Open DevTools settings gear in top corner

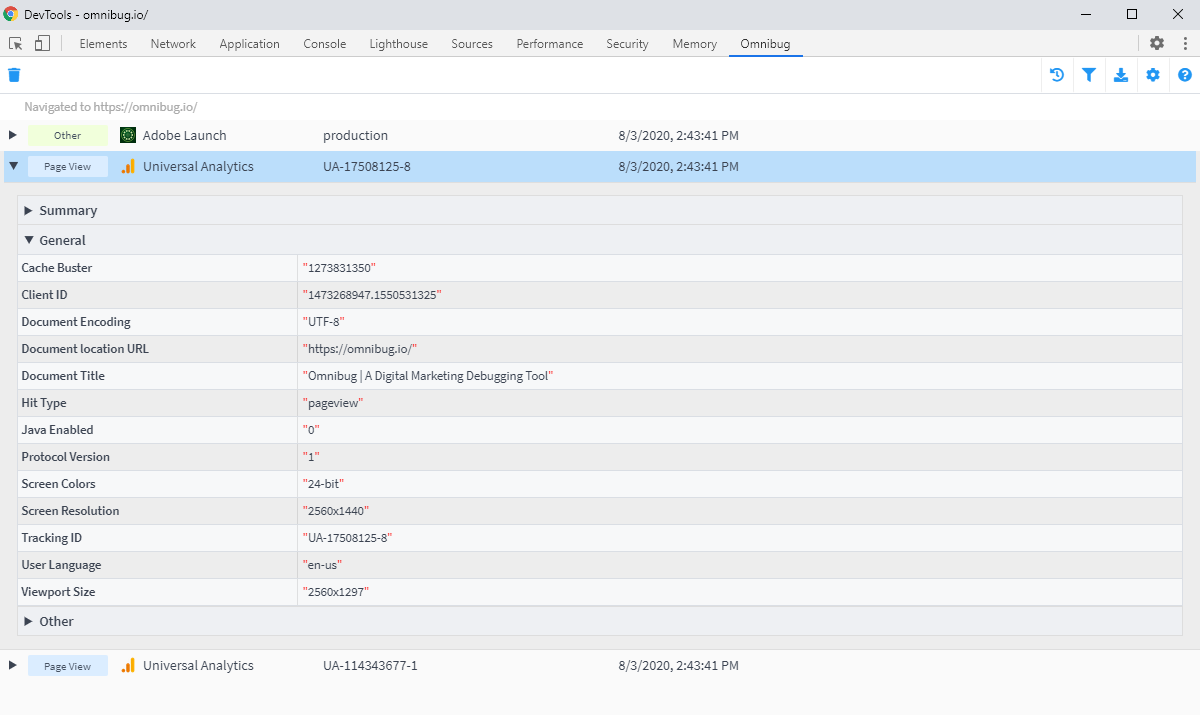coord(1156,43)
